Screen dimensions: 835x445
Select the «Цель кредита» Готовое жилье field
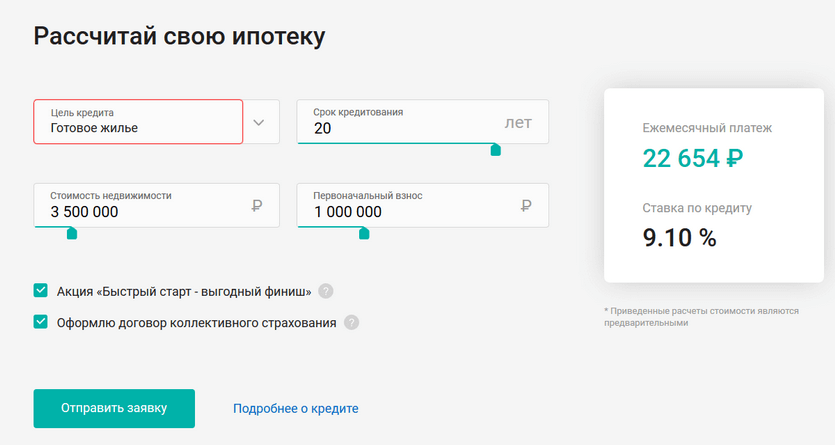click(x=138, y=122)
